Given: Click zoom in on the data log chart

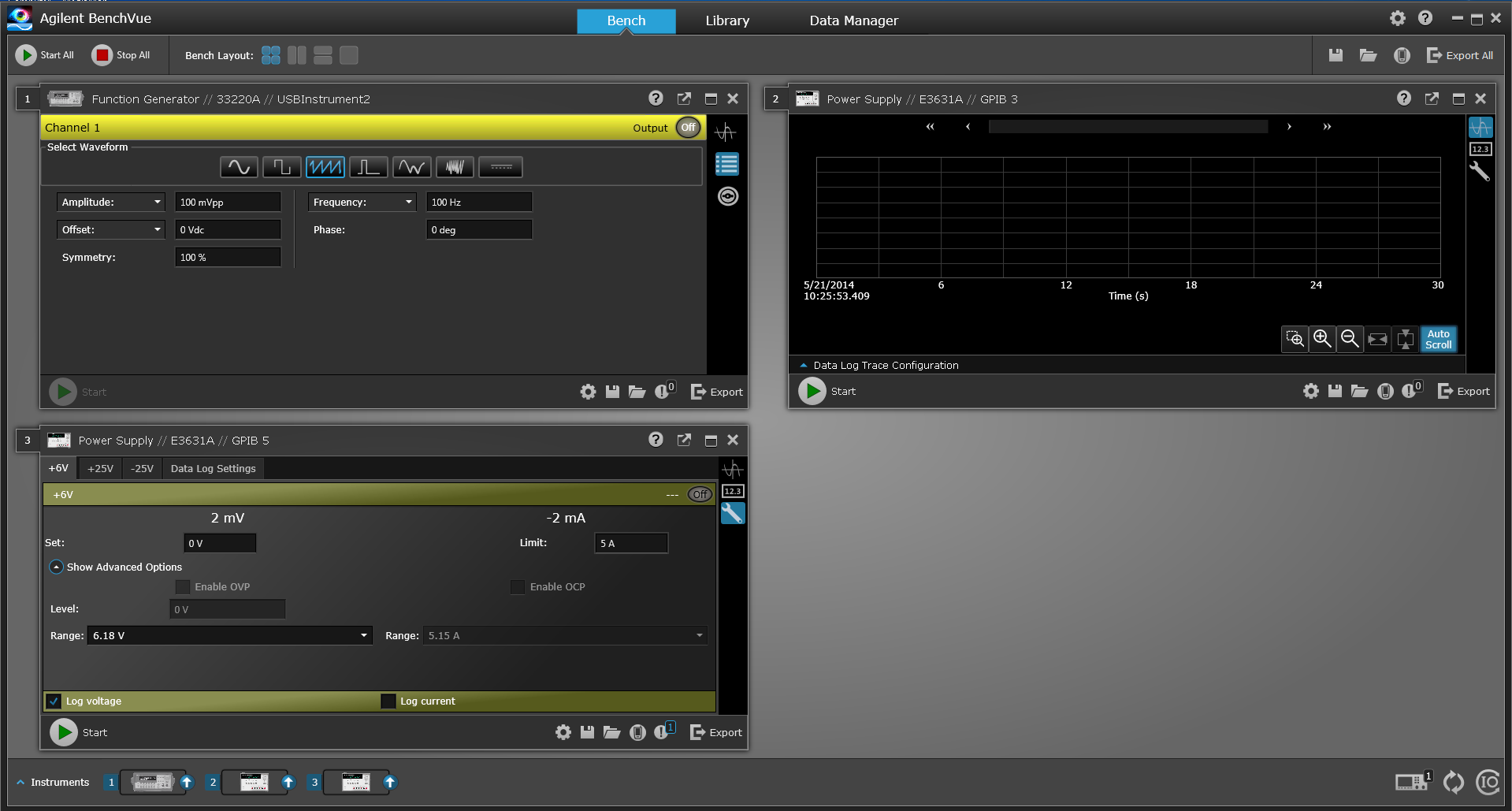Looking at the screenshot, I should pyautogui.click(x=1323, y=339).
